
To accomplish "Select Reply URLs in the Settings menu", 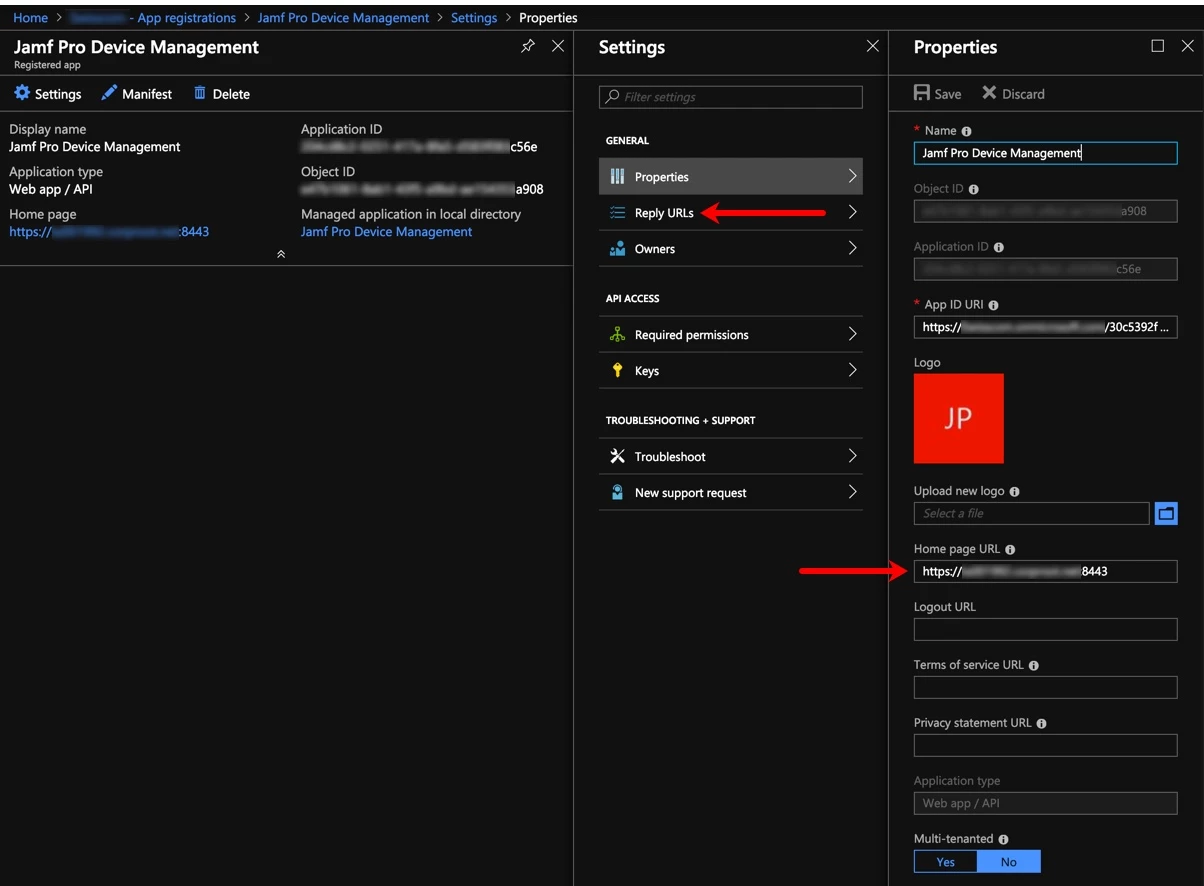I will click(730, 213).
